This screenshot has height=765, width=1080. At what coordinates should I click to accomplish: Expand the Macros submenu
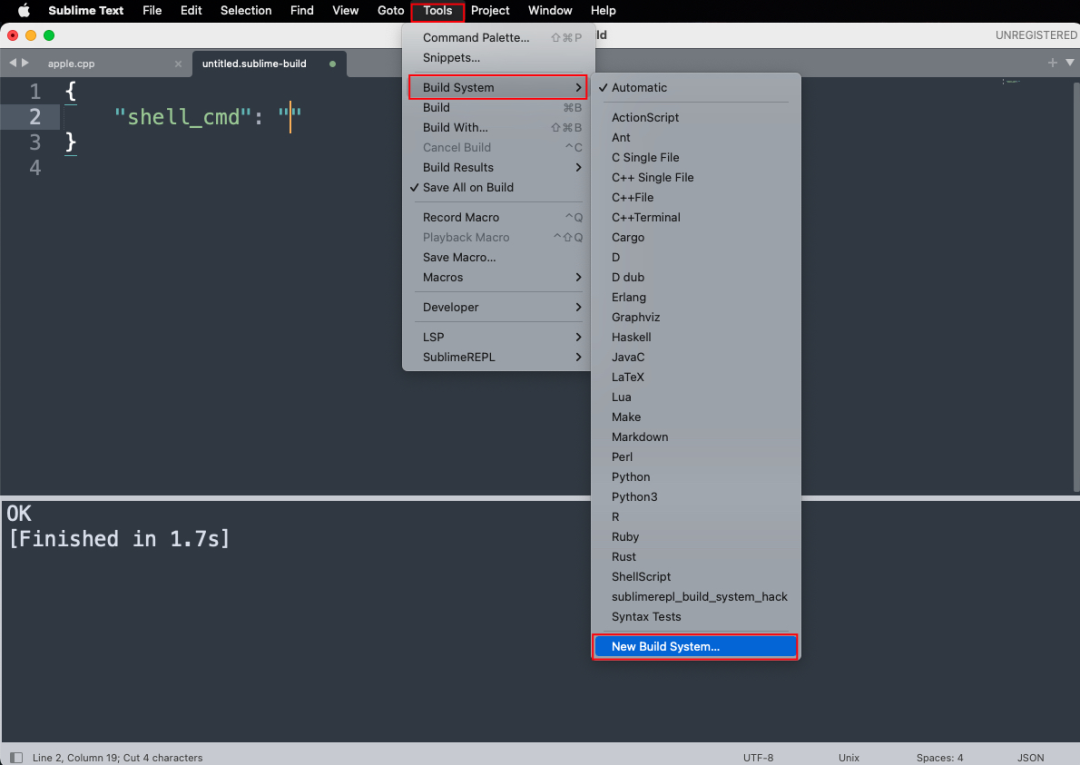coord(497,277)
